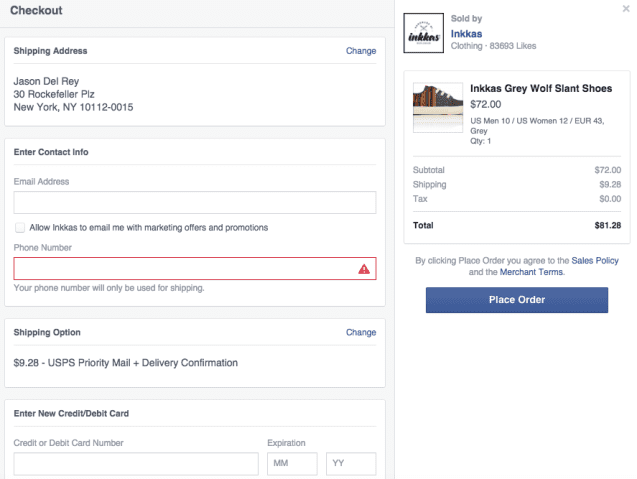637x479 pixels.
Task: Click the Clothing 83693 Likes text
Action: (493, 46)
